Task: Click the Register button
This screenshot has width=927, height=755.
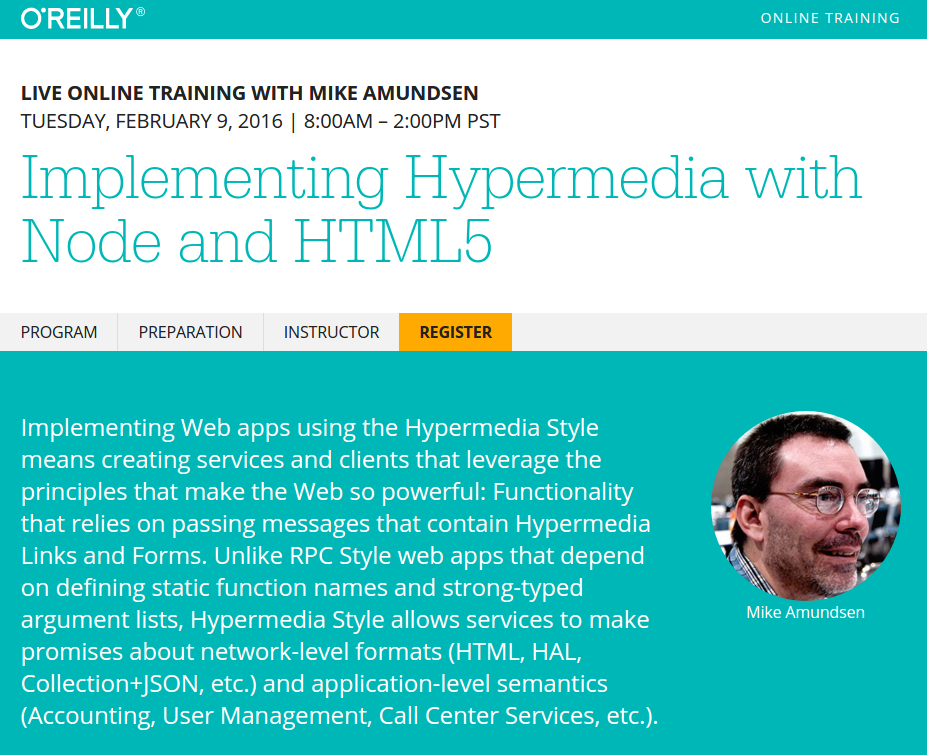Action: 455,332
